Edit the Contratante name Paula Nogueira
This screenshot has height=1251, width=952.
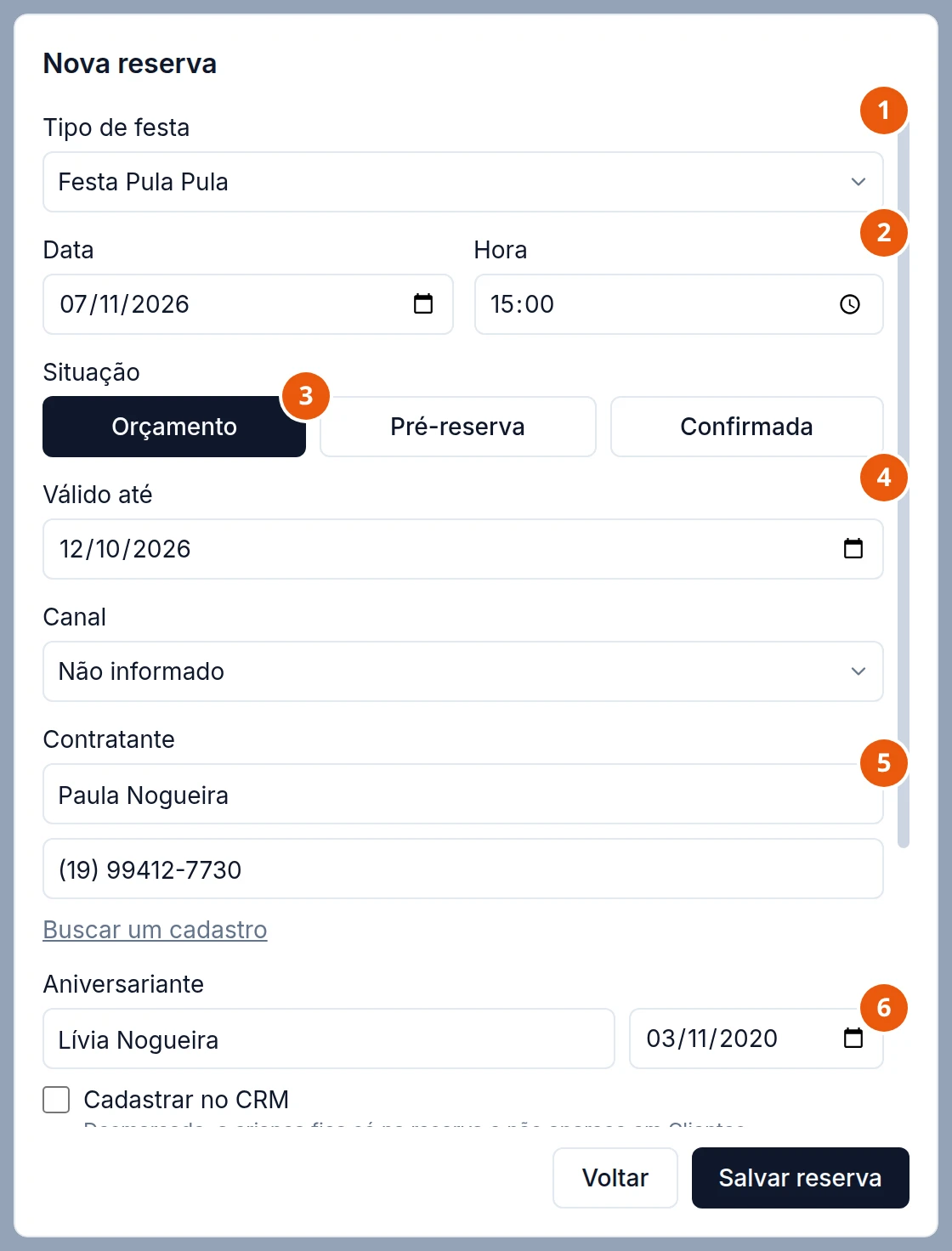(463, 794)
